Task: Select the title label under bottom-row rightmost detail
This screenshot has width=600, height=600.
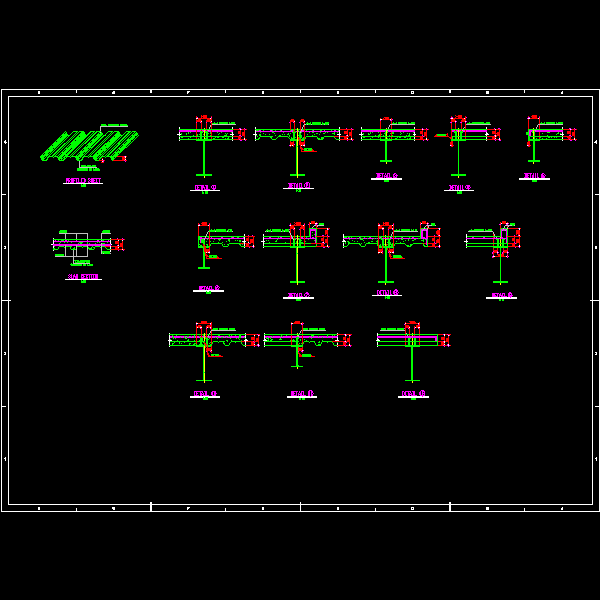Action: [413, 395]
